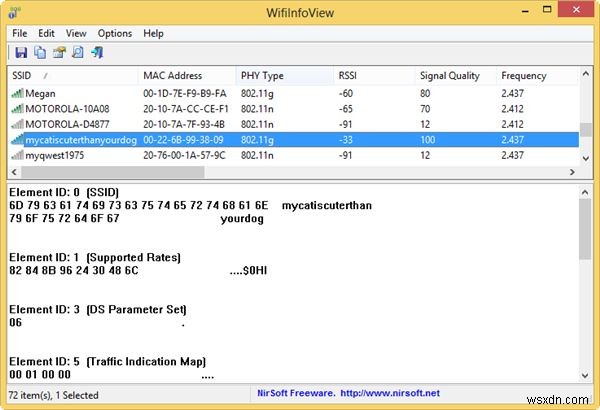This screenshot has width=600, height=410.
Task: Select the Megan network row
Action: pos(293,93)
